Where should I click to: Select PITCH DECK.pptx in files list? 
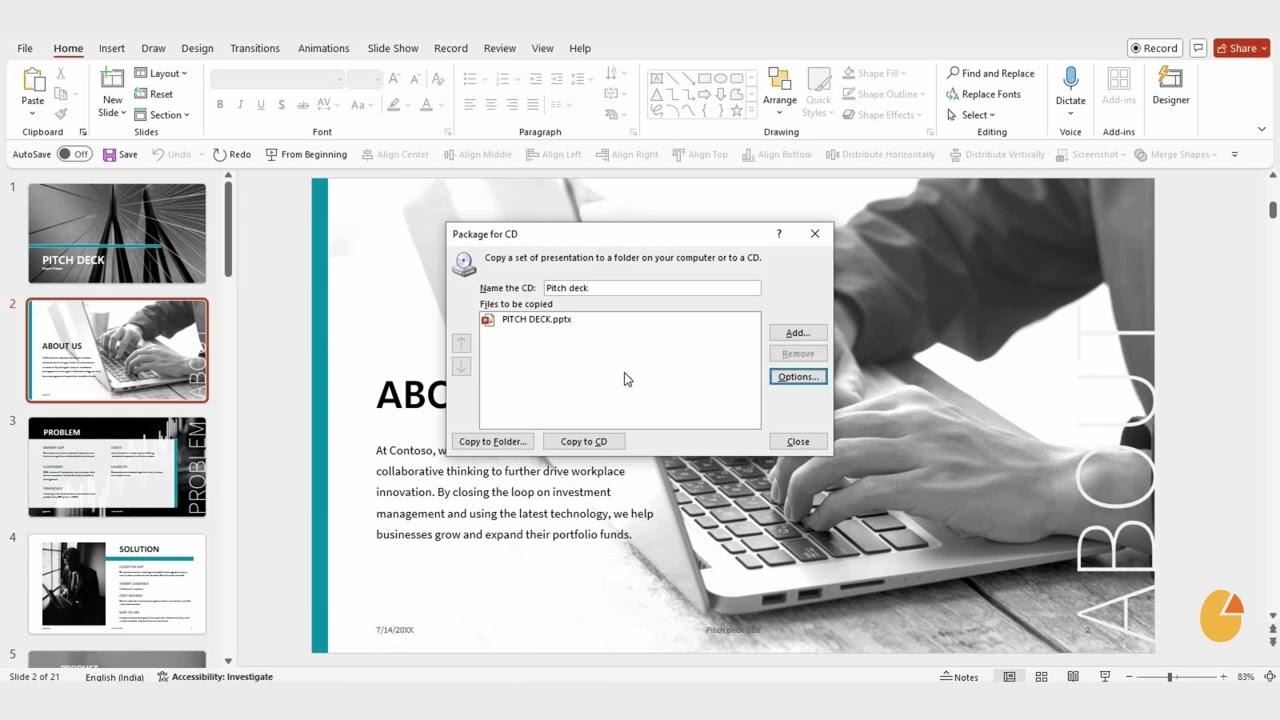tap(527, 320)
